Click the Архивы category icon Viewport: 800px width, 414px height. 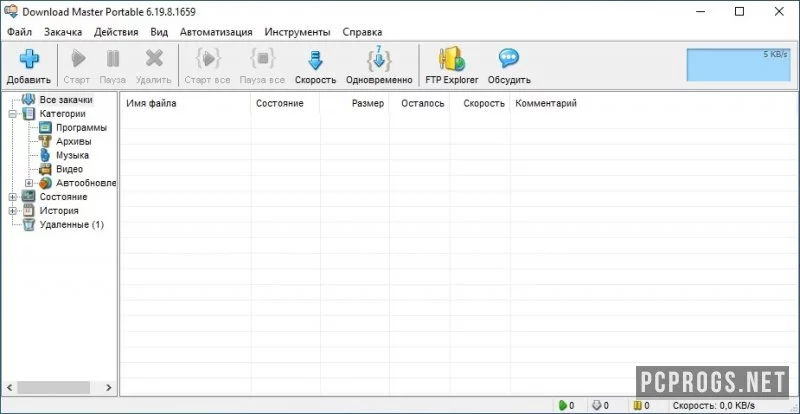point(45,141)
